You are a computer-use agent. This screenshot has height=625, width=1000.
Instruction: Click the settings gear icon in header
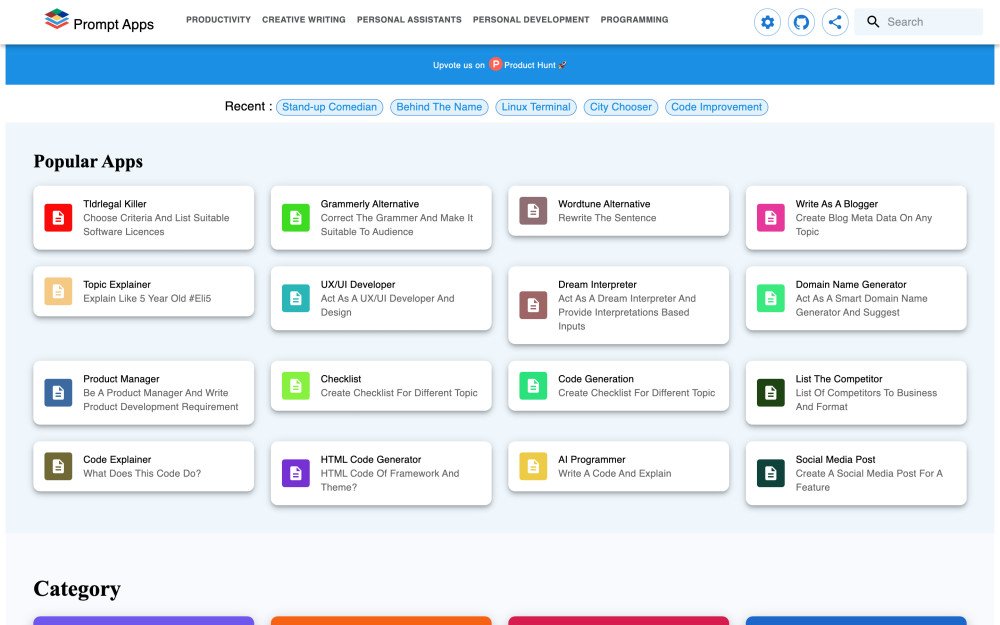pyautogui.click(x=767, y=22)
